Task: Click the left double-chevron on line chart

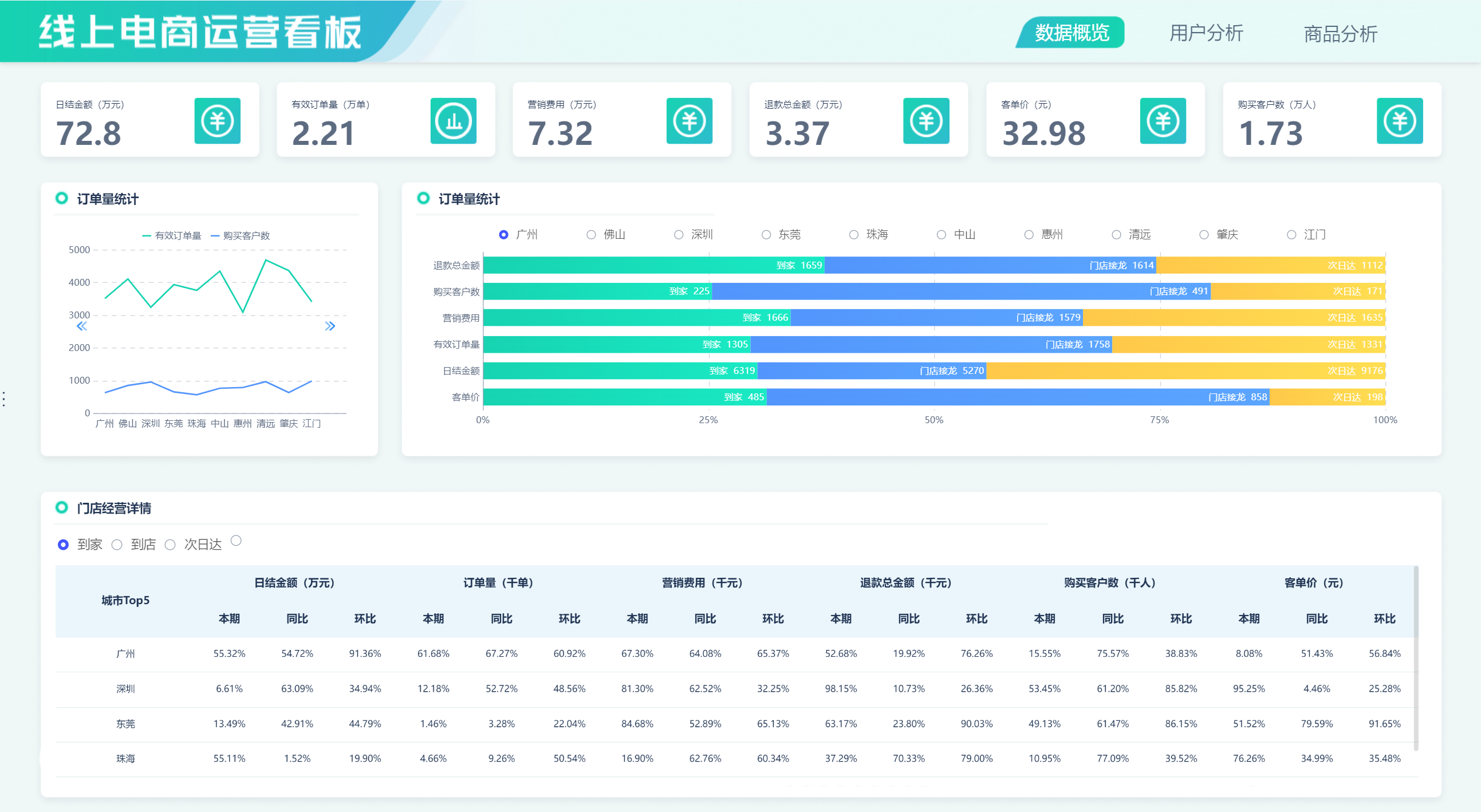Action: pyautogui.click(x=82, y=326)
